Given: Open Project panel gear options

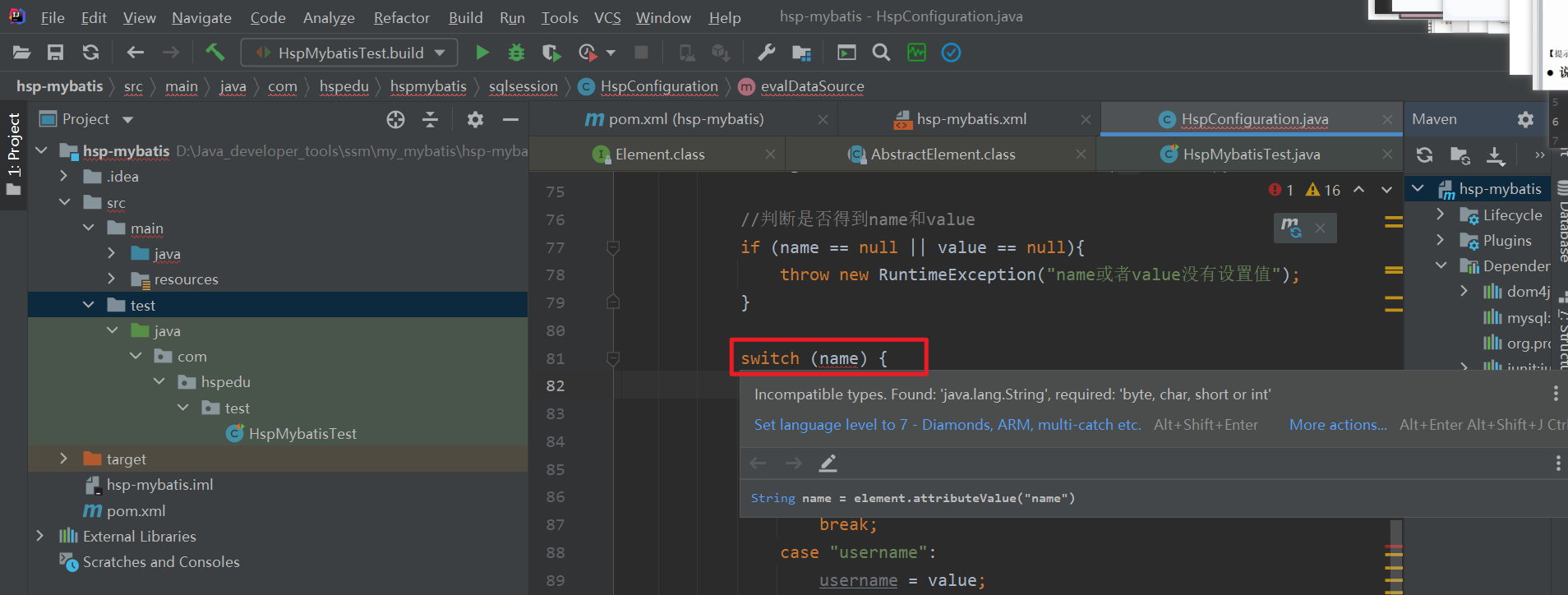Looking at the screenshot, I should 475,120.
